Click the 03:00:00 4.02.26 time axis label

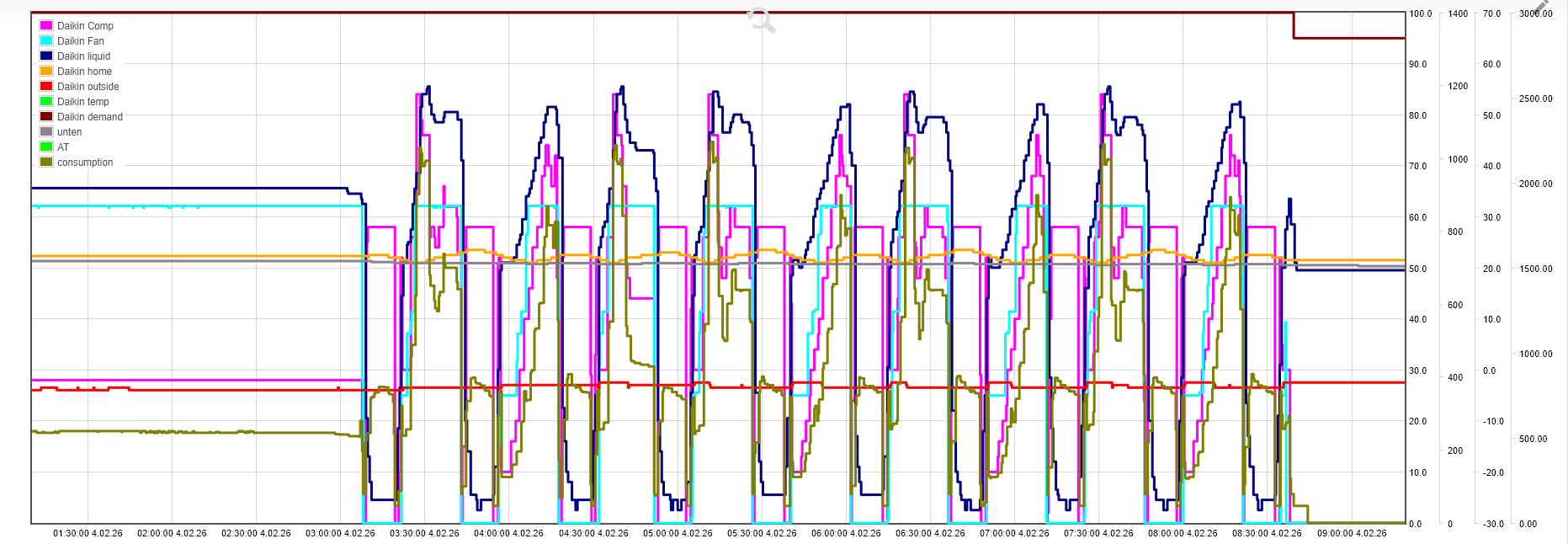(x=340, y=533)
